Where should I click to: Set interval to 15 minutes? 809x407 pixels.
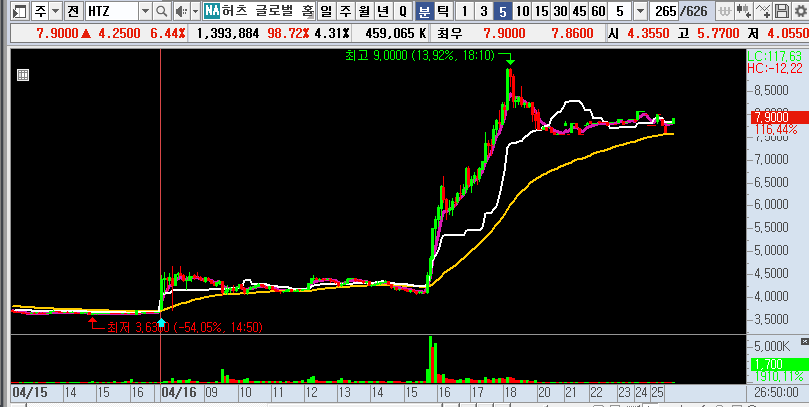(541, 11)
